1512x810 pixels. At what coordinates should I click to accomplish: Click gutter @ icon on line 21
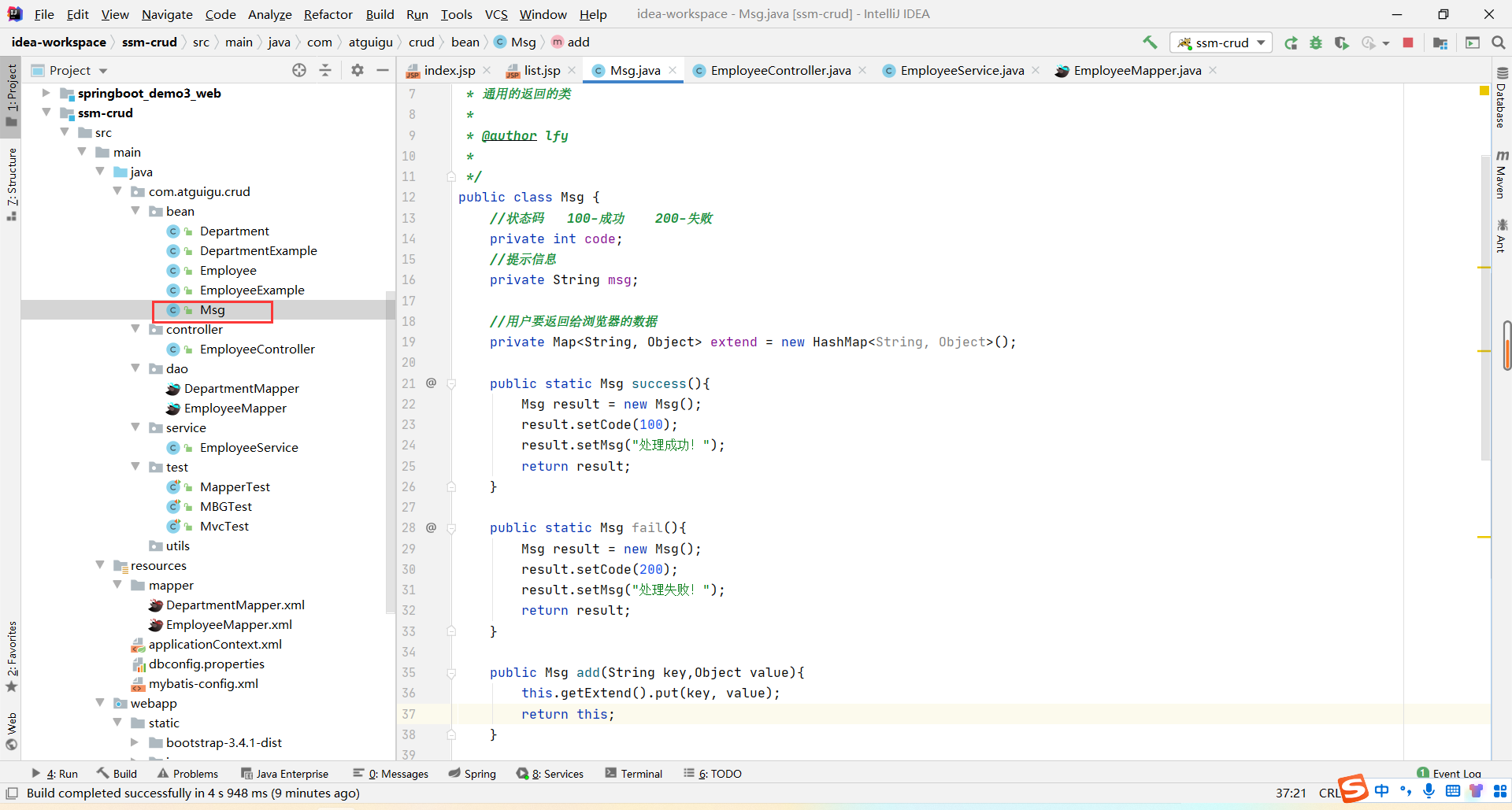coord(431,383)
